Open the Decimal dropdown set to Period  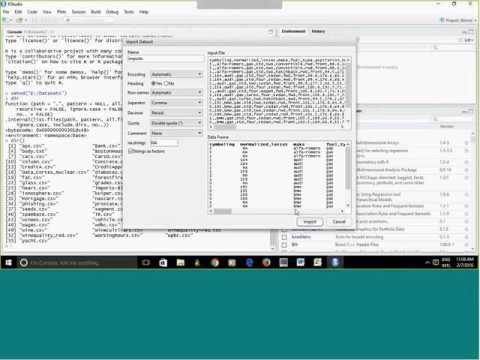click(176, 113)
